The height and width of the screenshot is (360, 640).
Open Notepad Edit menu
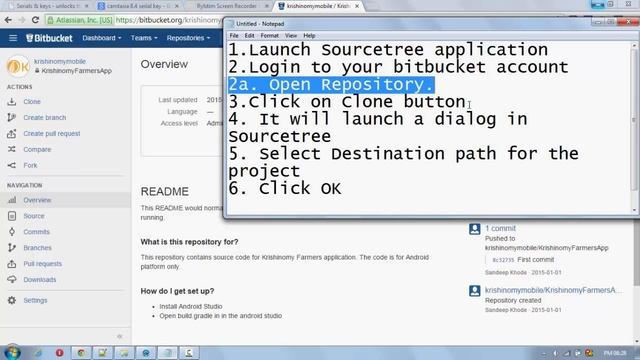[249, 36]
